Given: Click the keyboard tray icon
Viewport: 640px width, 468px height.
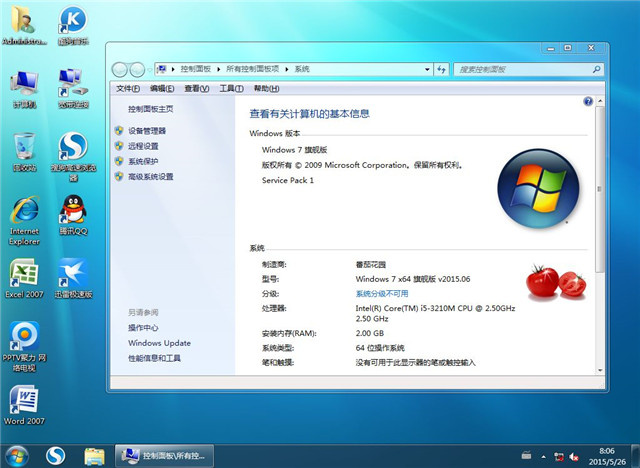Looking at the screenshot, I should (527, 455).
